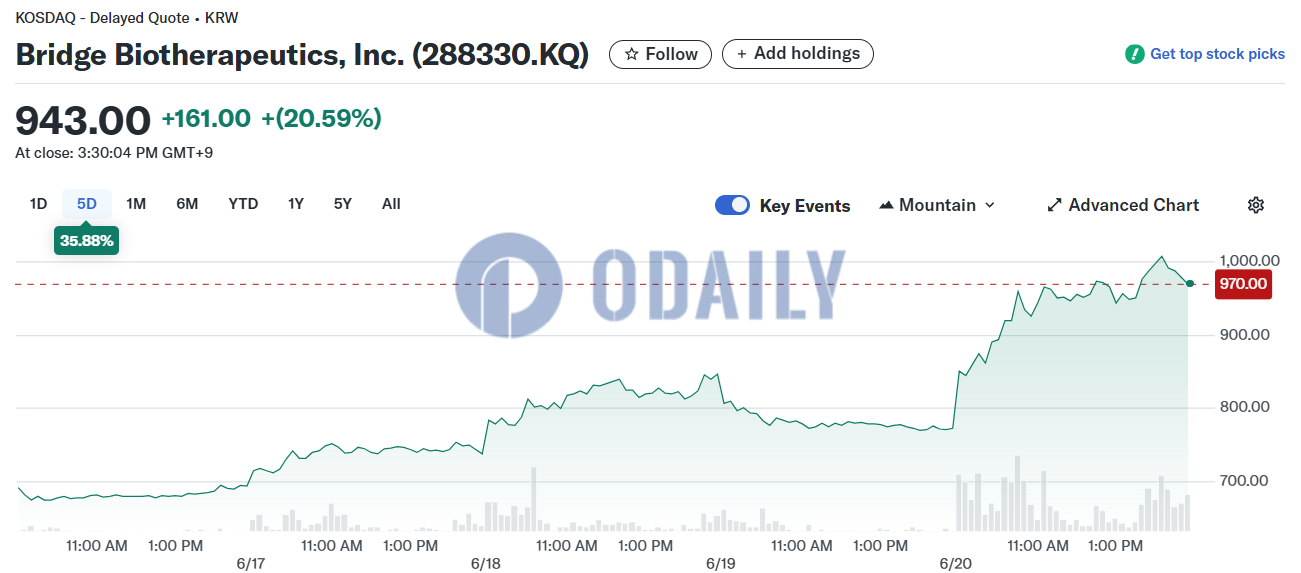The width and height of the screenshot is (1301, 573).
Task: Click the +(20.59%) percent change
Action: pos(321,119)
